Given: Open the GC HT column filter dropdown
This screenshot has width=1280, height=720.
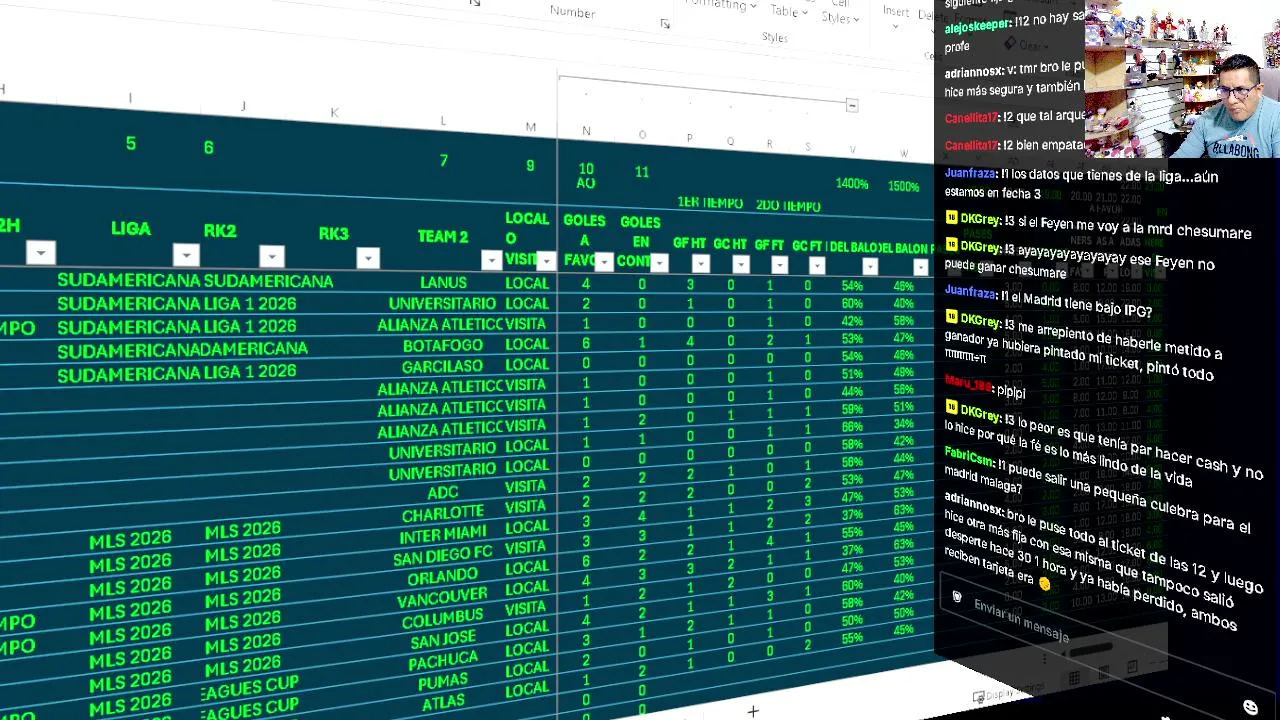Looking at the screenshot, I should coord(740,264).
